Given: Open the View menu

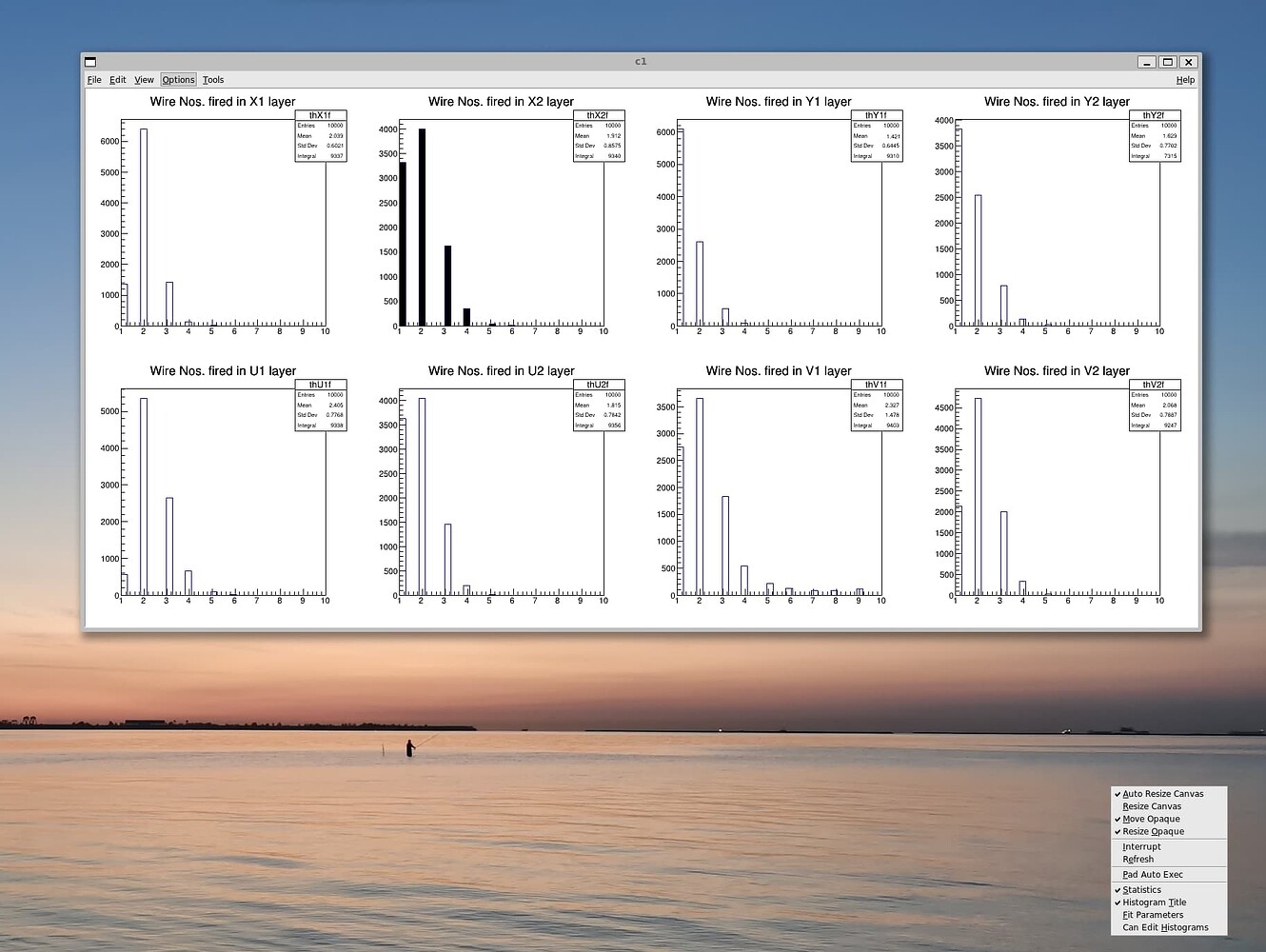Looking at the screenshot, I should [x=144, y=80].
